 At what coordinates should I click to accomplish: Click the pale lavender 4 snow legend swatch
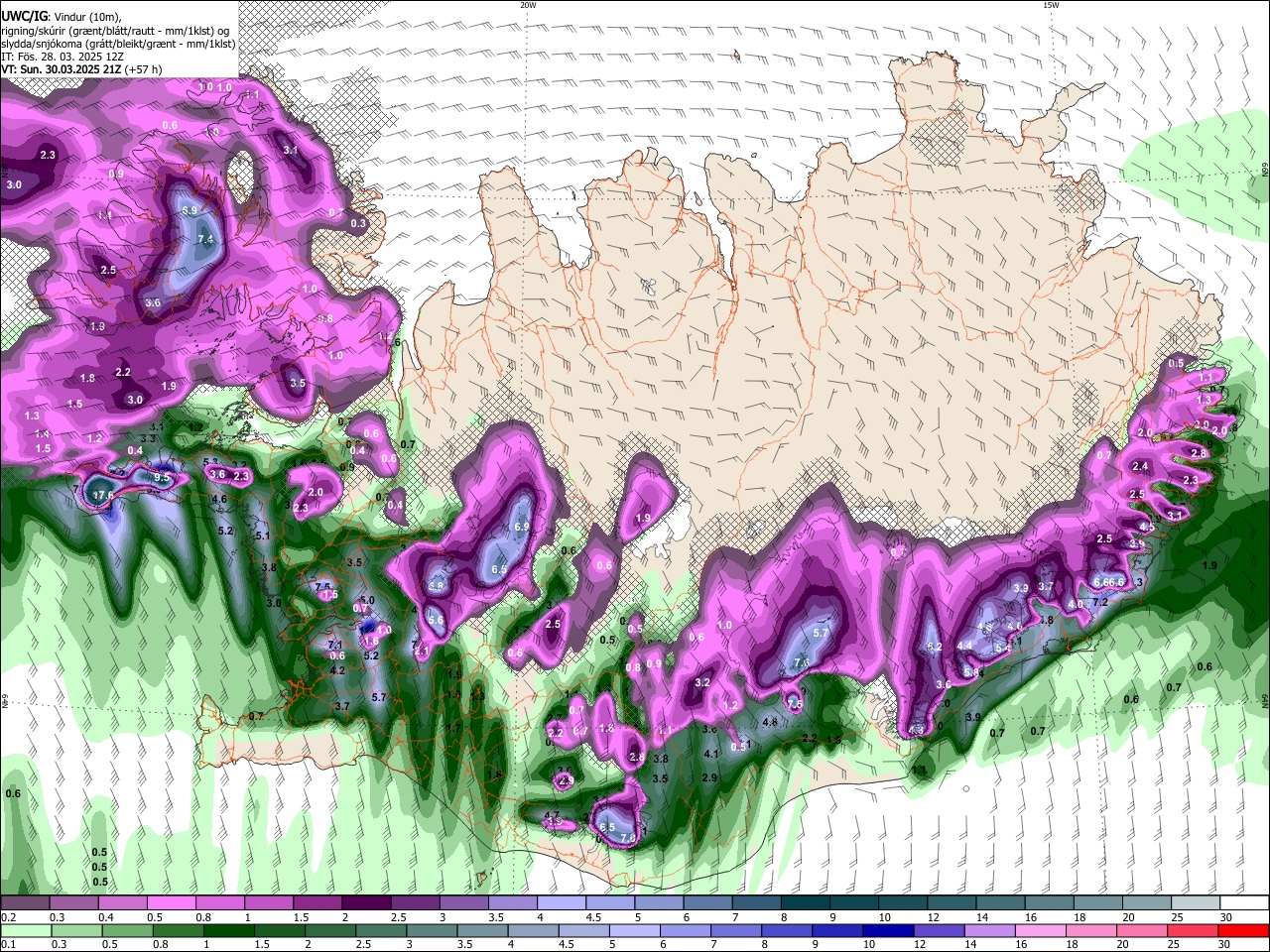(562, 902)
